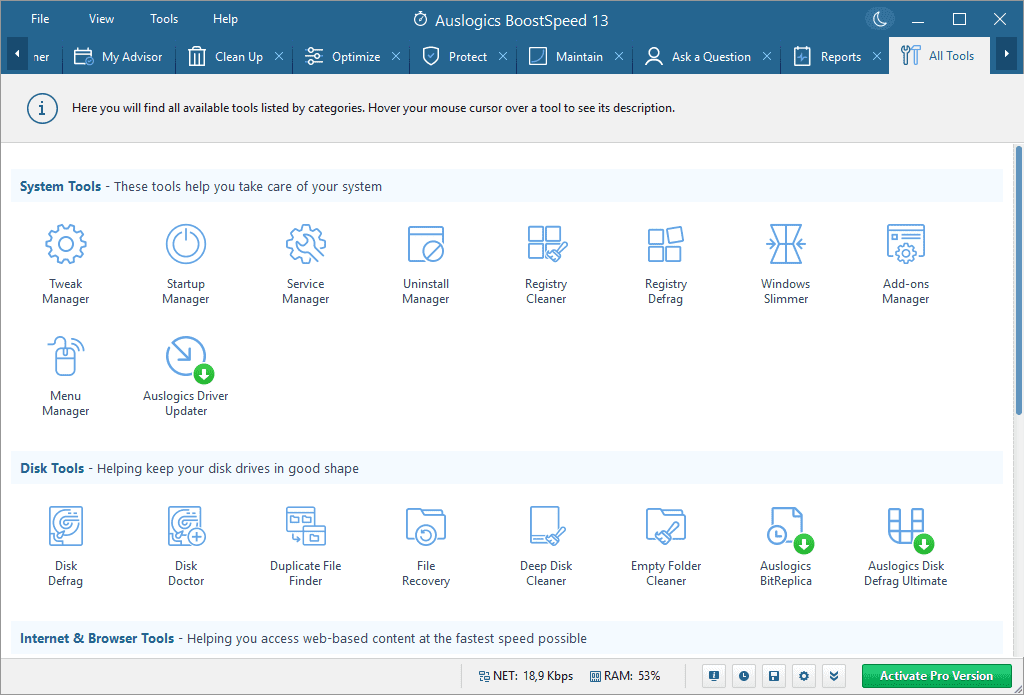
Task: Open the View menu
Action: click(x=101, y=19)
